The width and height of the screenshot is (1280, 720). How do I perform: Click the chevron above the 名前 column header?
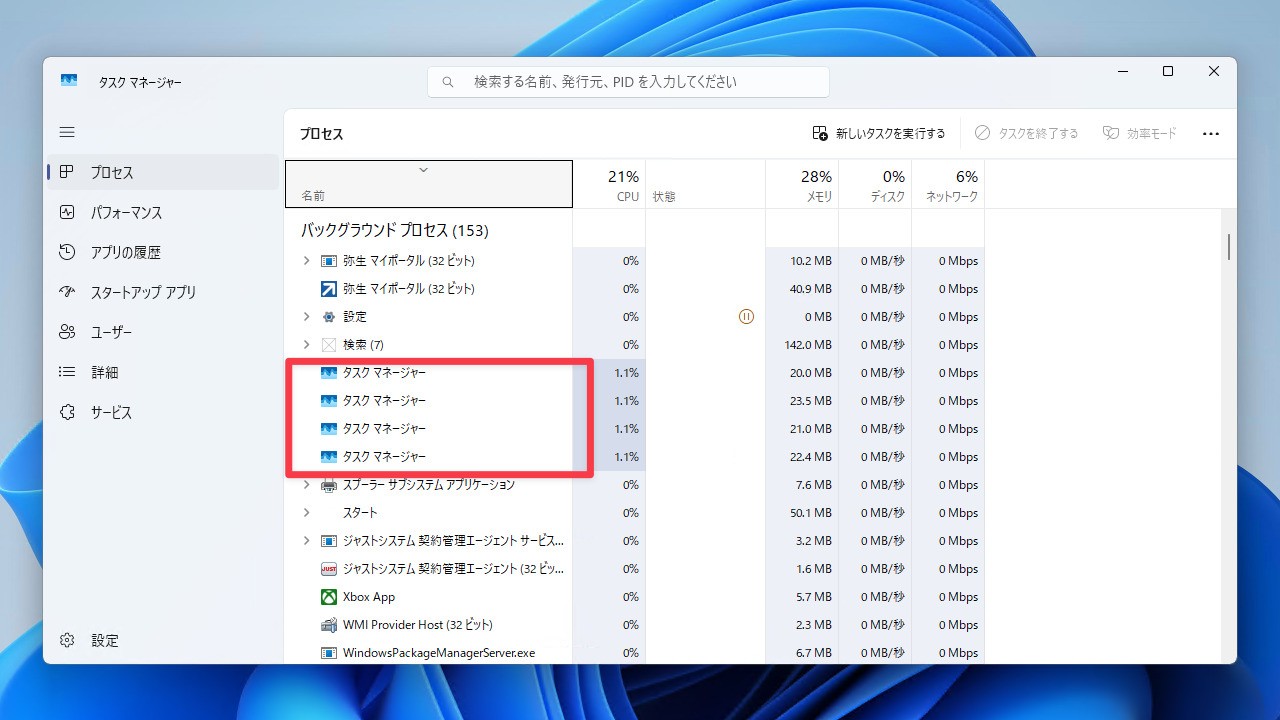423,170
